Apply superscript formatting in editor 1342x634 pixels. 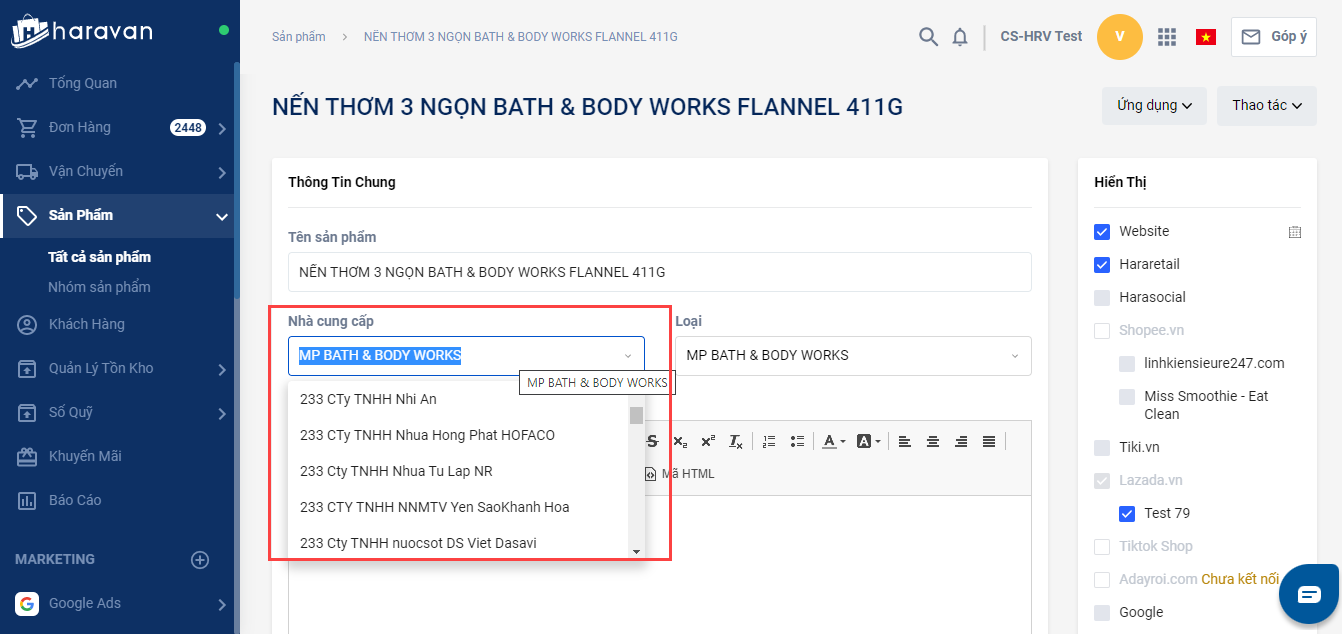pos(708,441)
